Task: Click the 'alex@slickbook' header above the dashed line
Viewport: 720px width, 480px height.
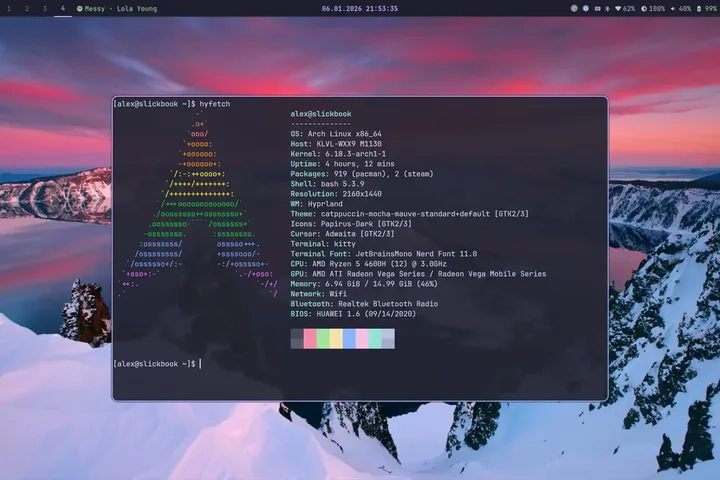Action: point(321,114)
